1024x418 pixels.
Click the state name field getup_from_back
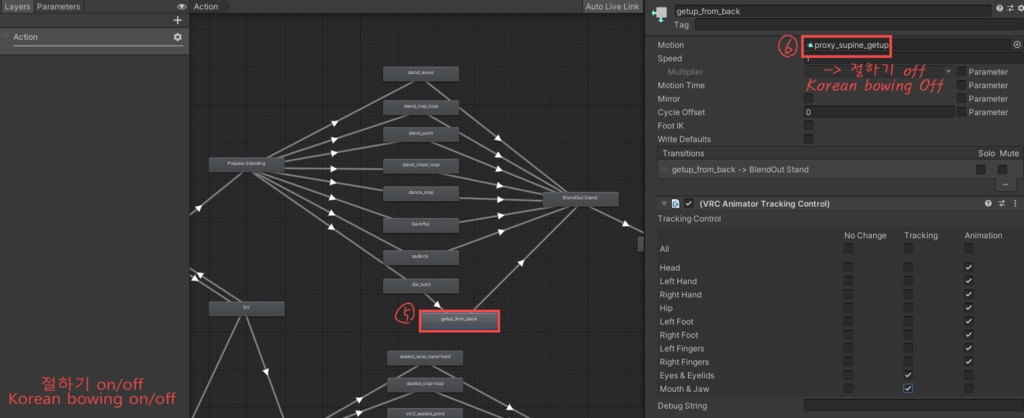coord(832,11)
